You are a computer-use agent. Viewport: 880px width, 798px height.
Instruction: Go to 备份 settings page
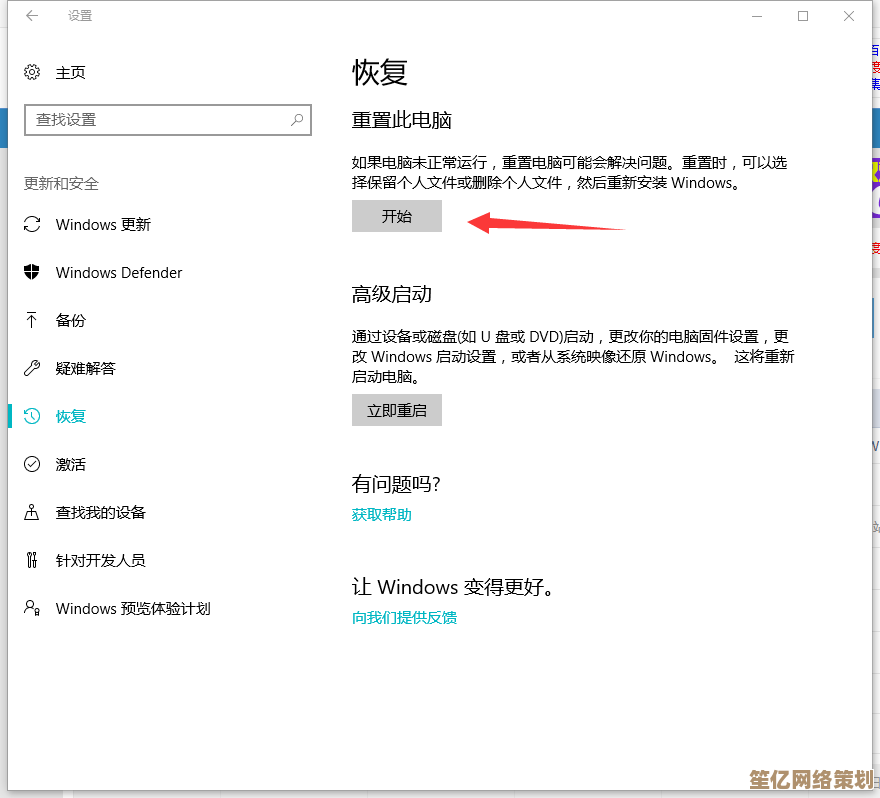pyautogui.click(x=71, y=321)
